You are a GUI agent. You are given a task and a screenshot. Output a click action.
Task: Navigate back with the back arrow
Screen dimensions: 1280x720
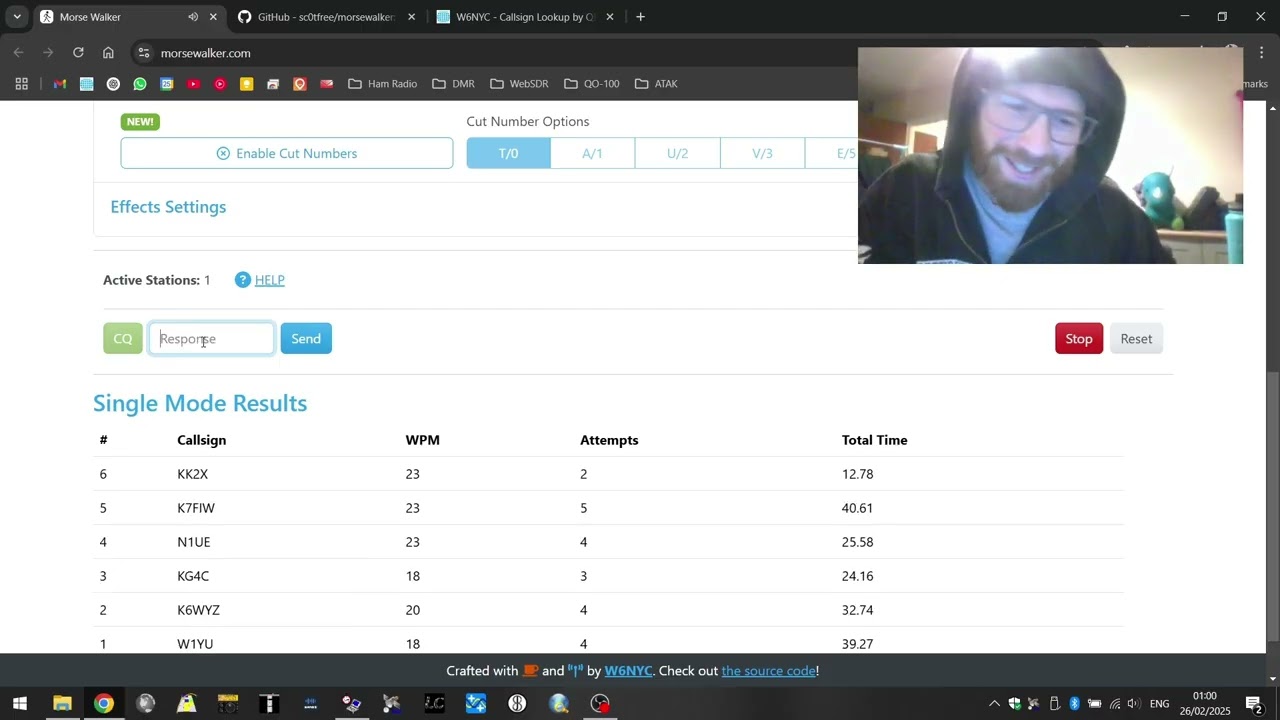19,53
